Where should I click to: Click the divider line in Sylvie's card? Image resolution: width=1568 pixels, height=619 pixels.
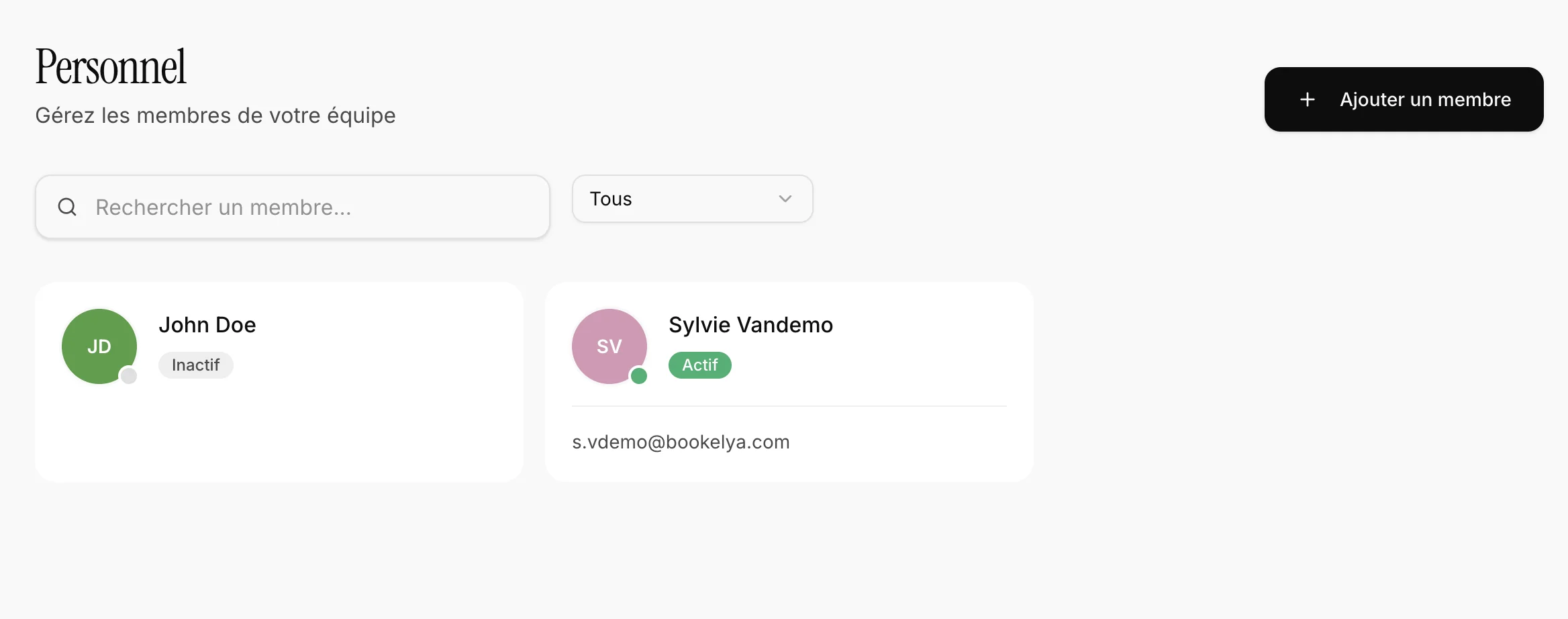tap(789, 406)
